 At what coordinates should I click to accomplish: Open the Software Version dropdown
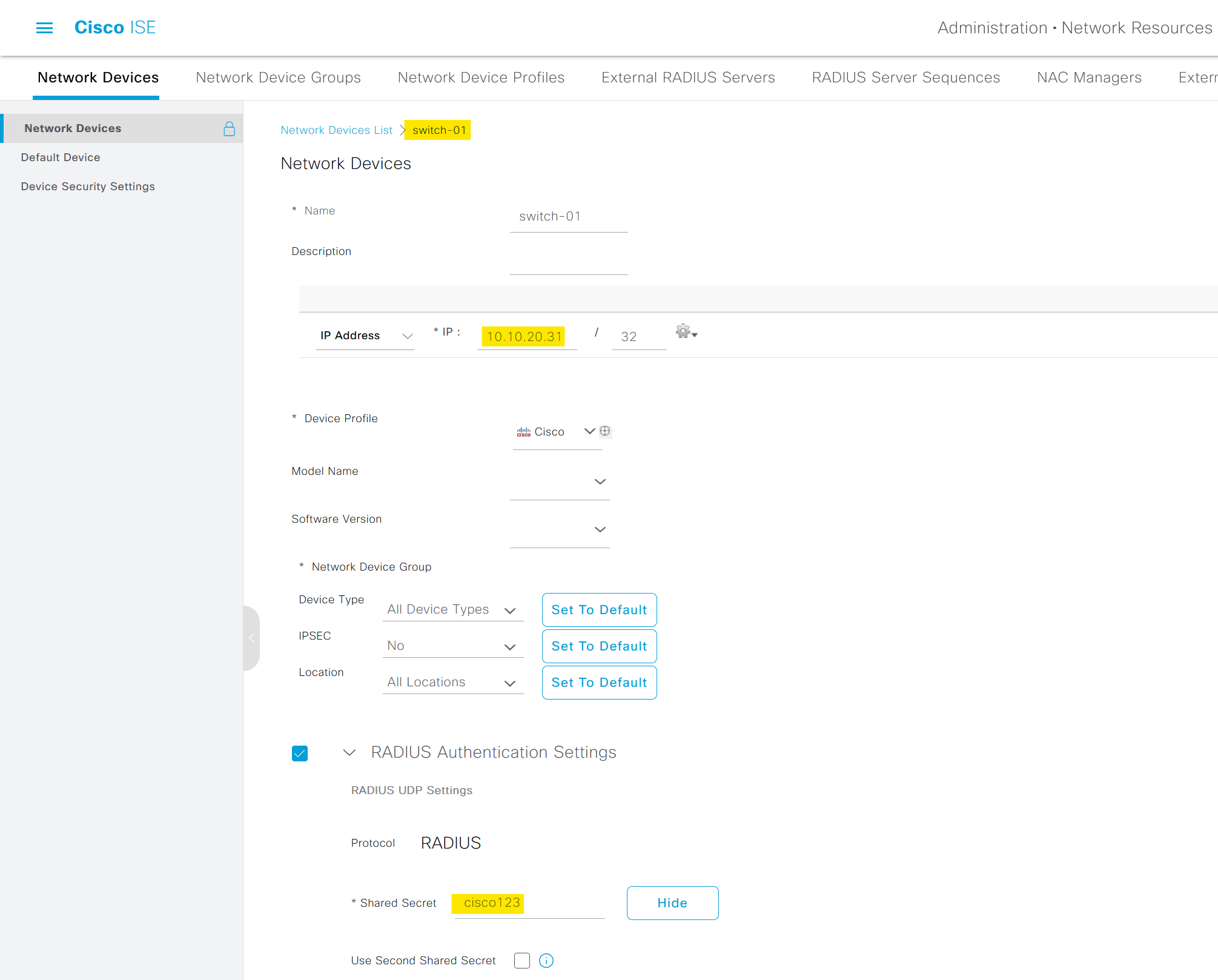600,529
